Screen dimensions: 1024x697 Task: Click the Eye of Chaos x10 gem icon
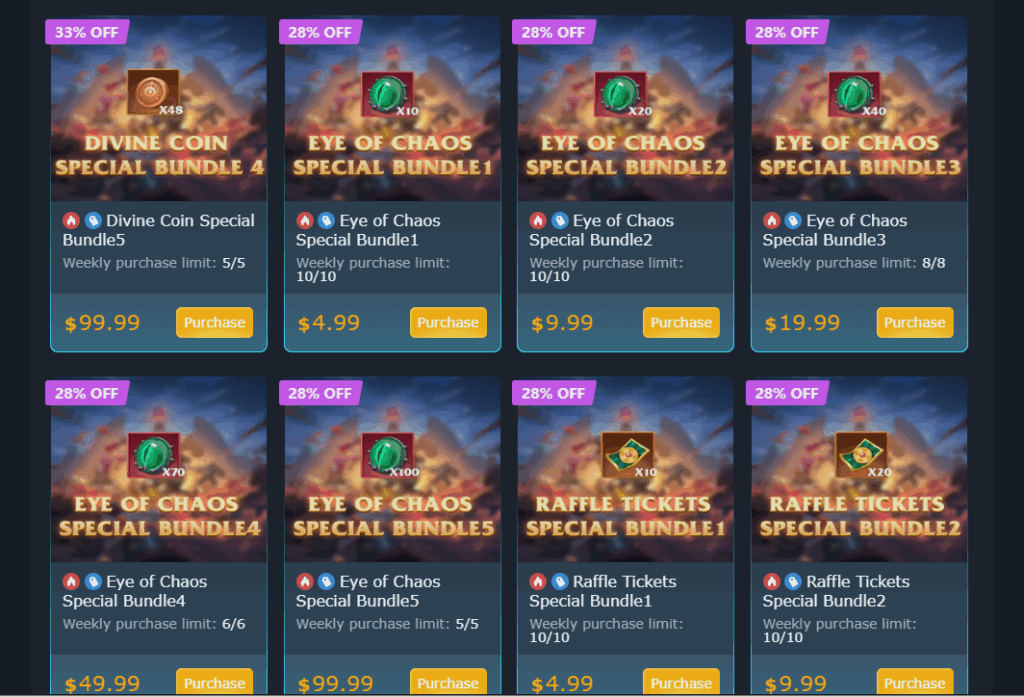(388, 94)
